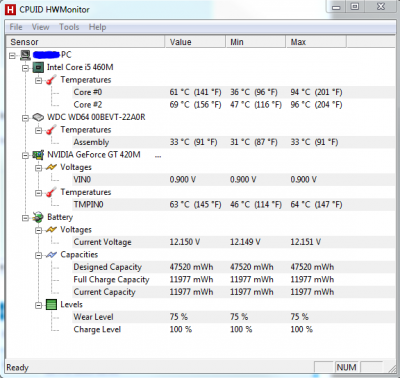
Task: Open the View menu
Action: [x=41, y=27]
